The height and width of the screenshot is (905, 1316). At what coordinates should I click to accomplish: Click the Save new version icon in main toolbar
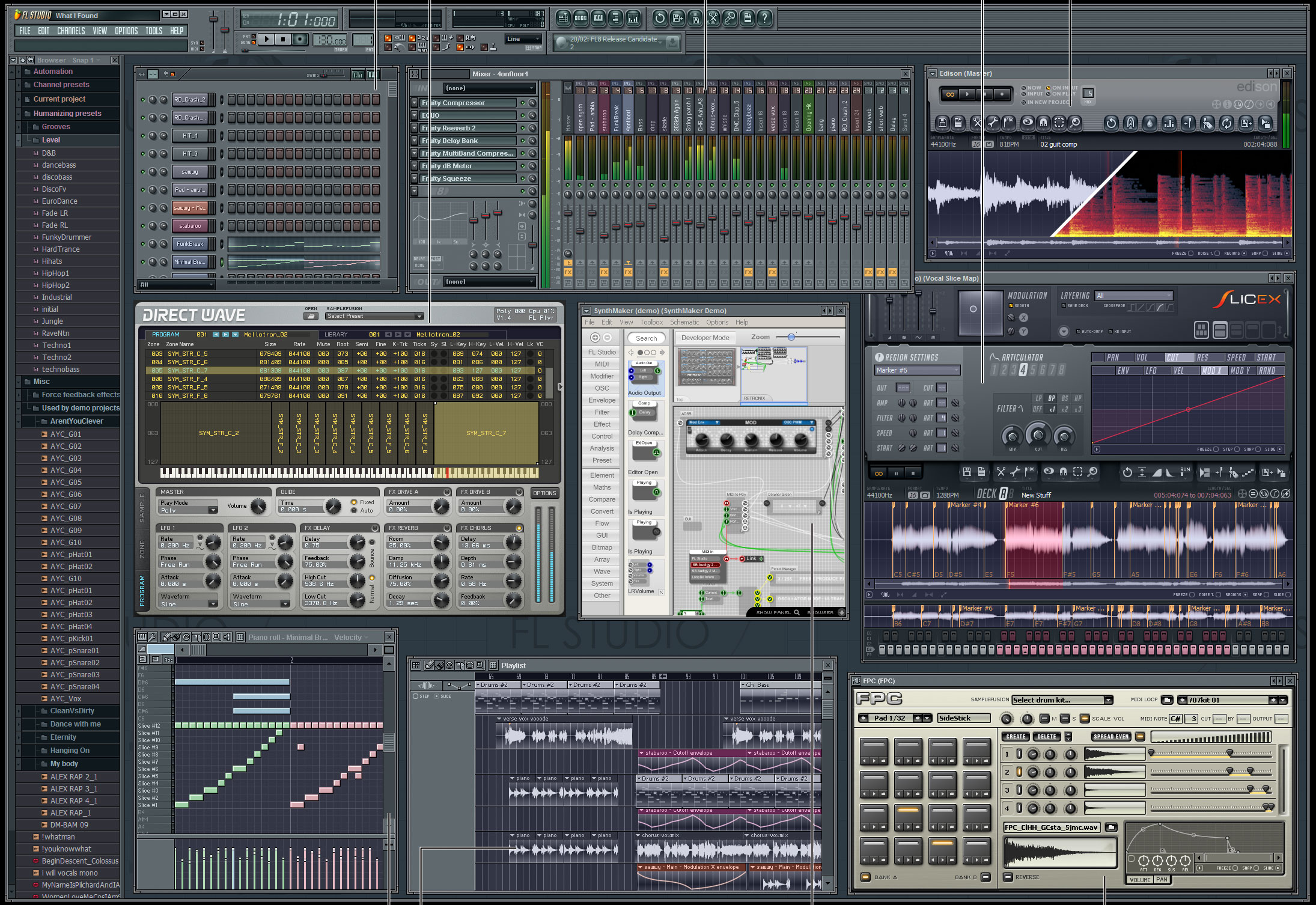(x=677, y=18)
